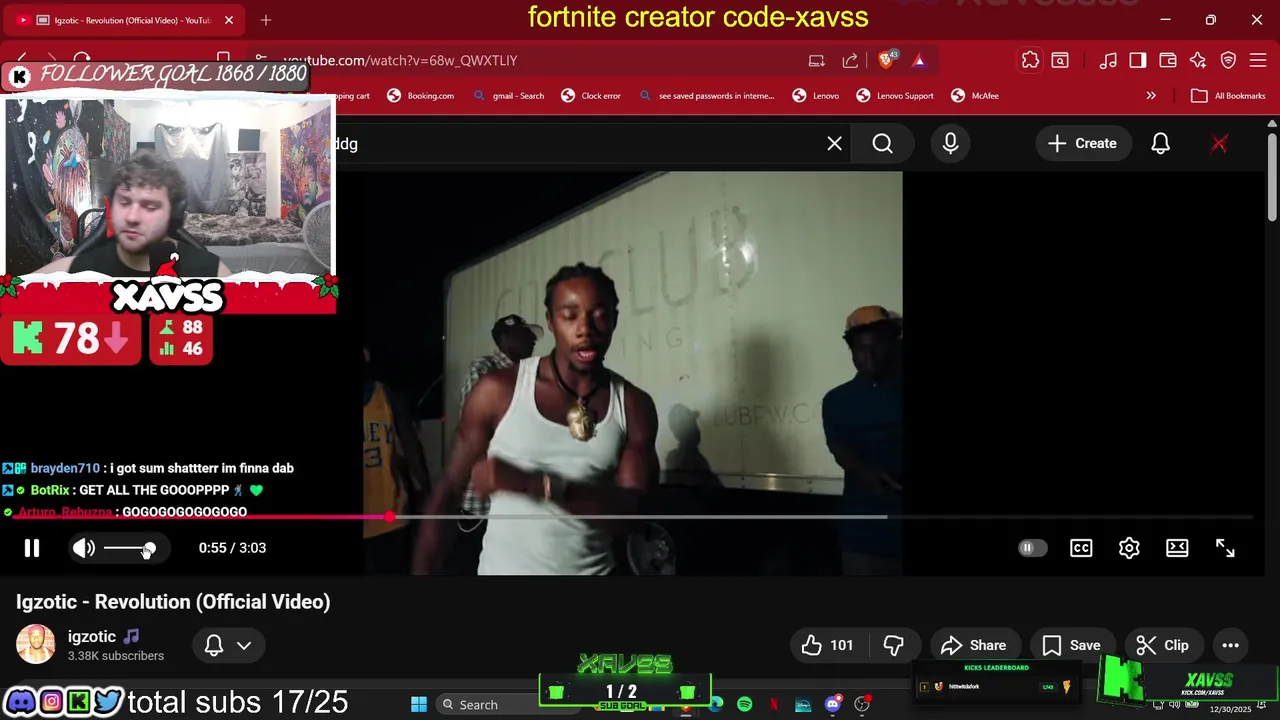This screenshot has height=720, width=1280.
Task: Open the Brave Wallet icon
Action: pyautogui.click(x=1168, y=60)
